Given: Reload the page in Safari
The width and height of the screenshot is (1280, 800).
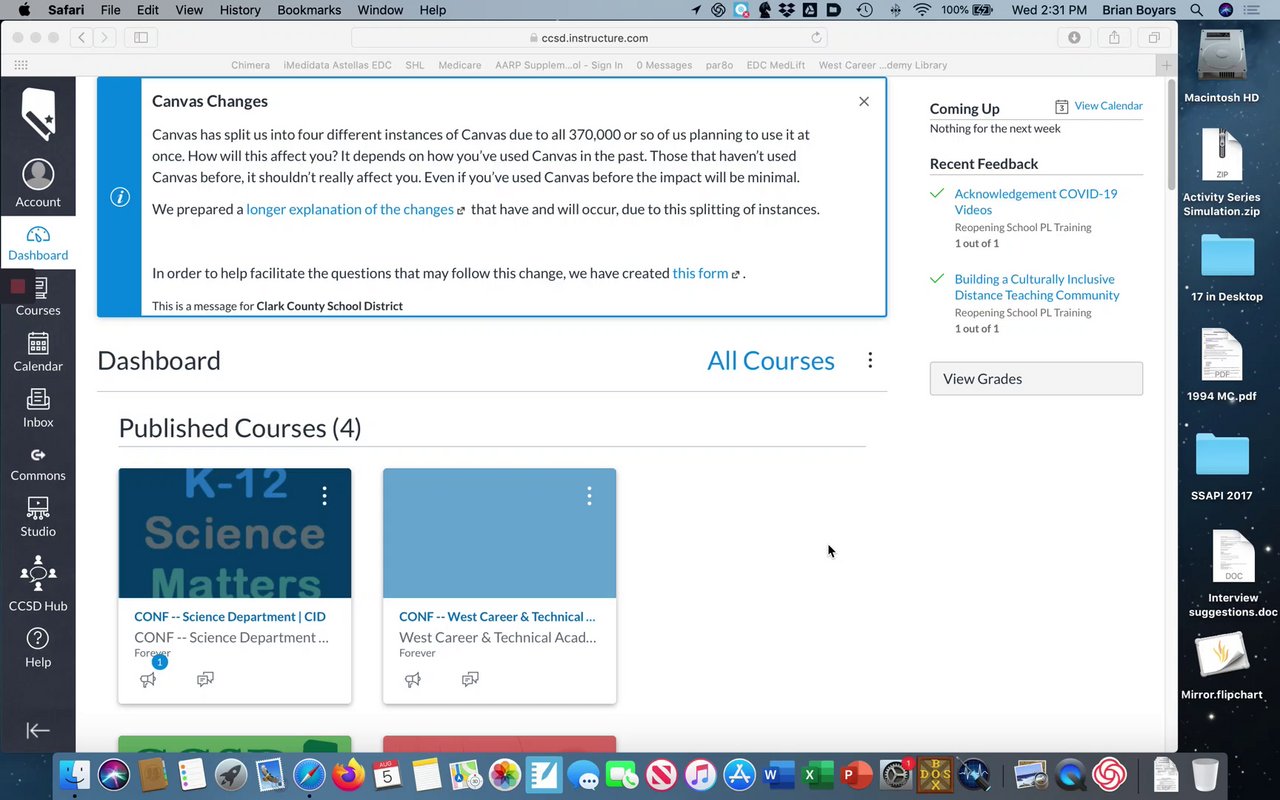Looking at the screenshot, I should pos(816,38).
